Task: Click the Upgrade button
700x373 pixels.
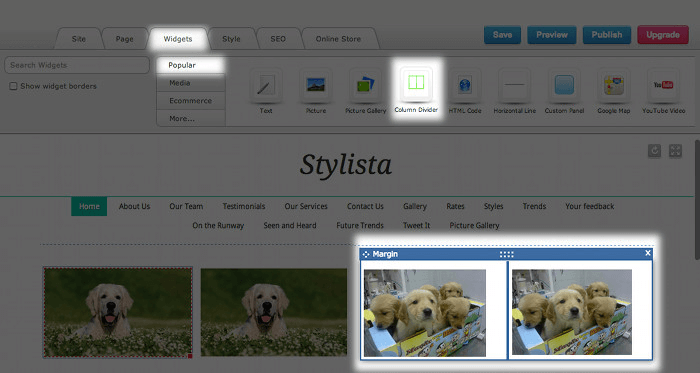Action: point(663,35)
